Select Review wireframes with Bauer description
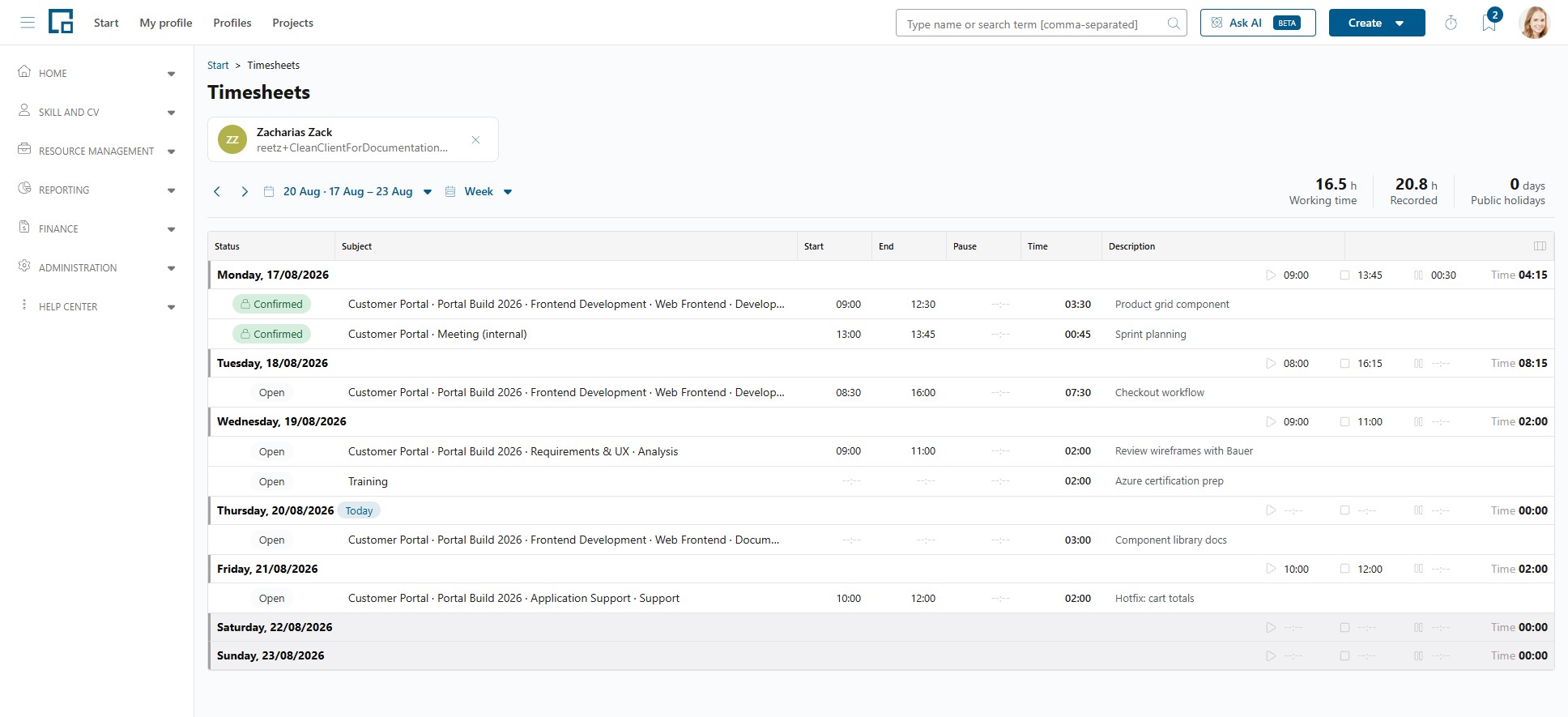 [1183, 451]
